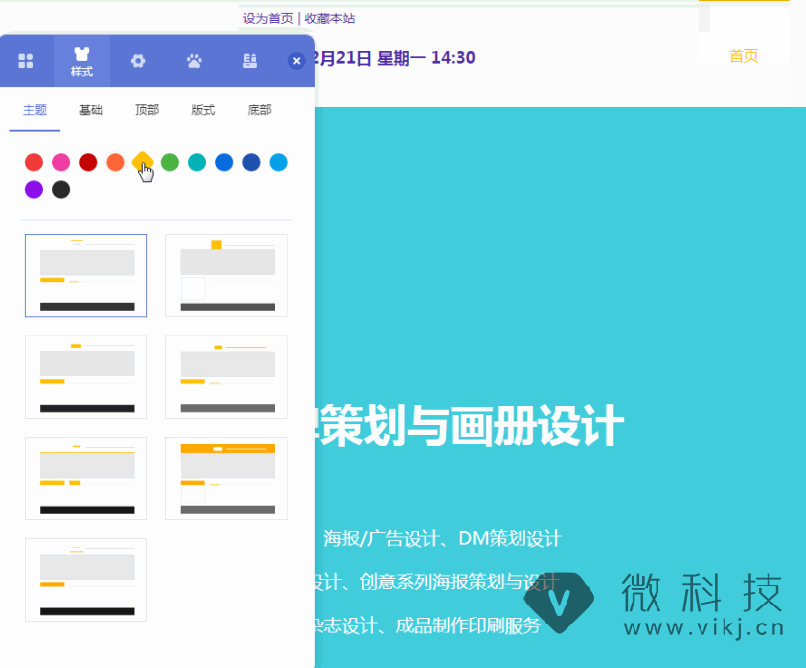Click the 设为首页 link
Image resolution: width=806 pixels, height=668 pixels.
tap(268, 18)
